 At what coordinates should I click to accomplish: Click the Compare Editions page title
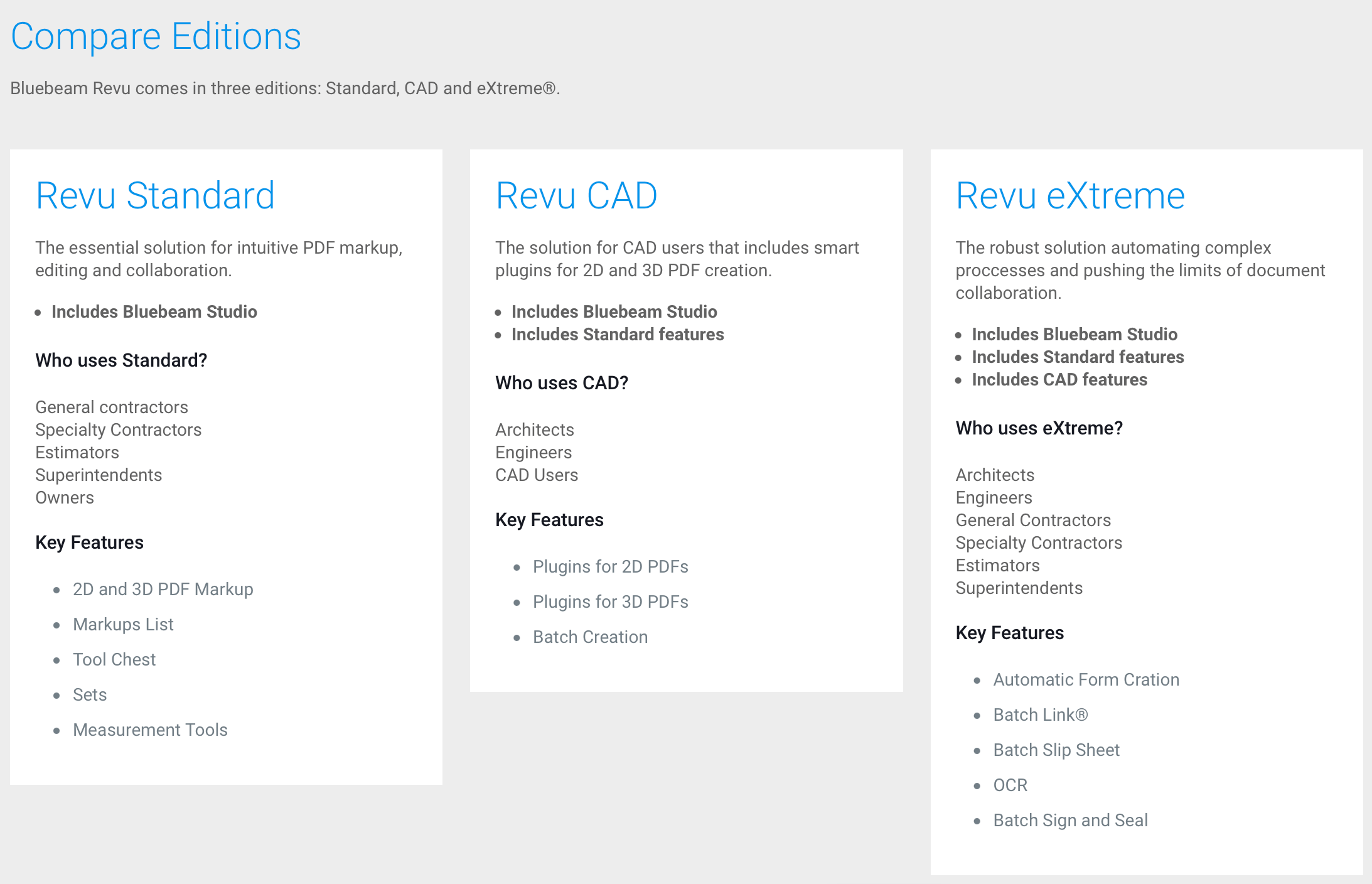[156, 36]
